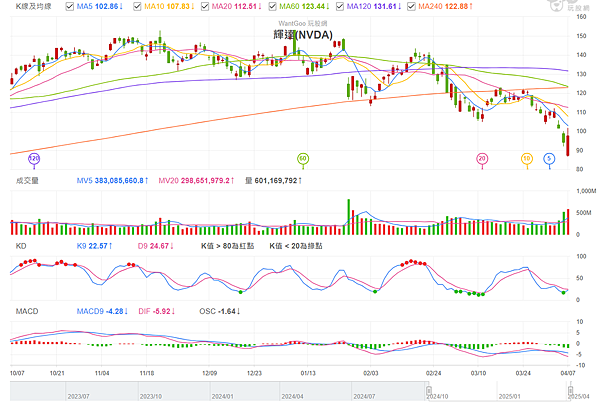Click the 04/07 date axis label
Screen dimensions: 600x405
[x=568, y=373]
